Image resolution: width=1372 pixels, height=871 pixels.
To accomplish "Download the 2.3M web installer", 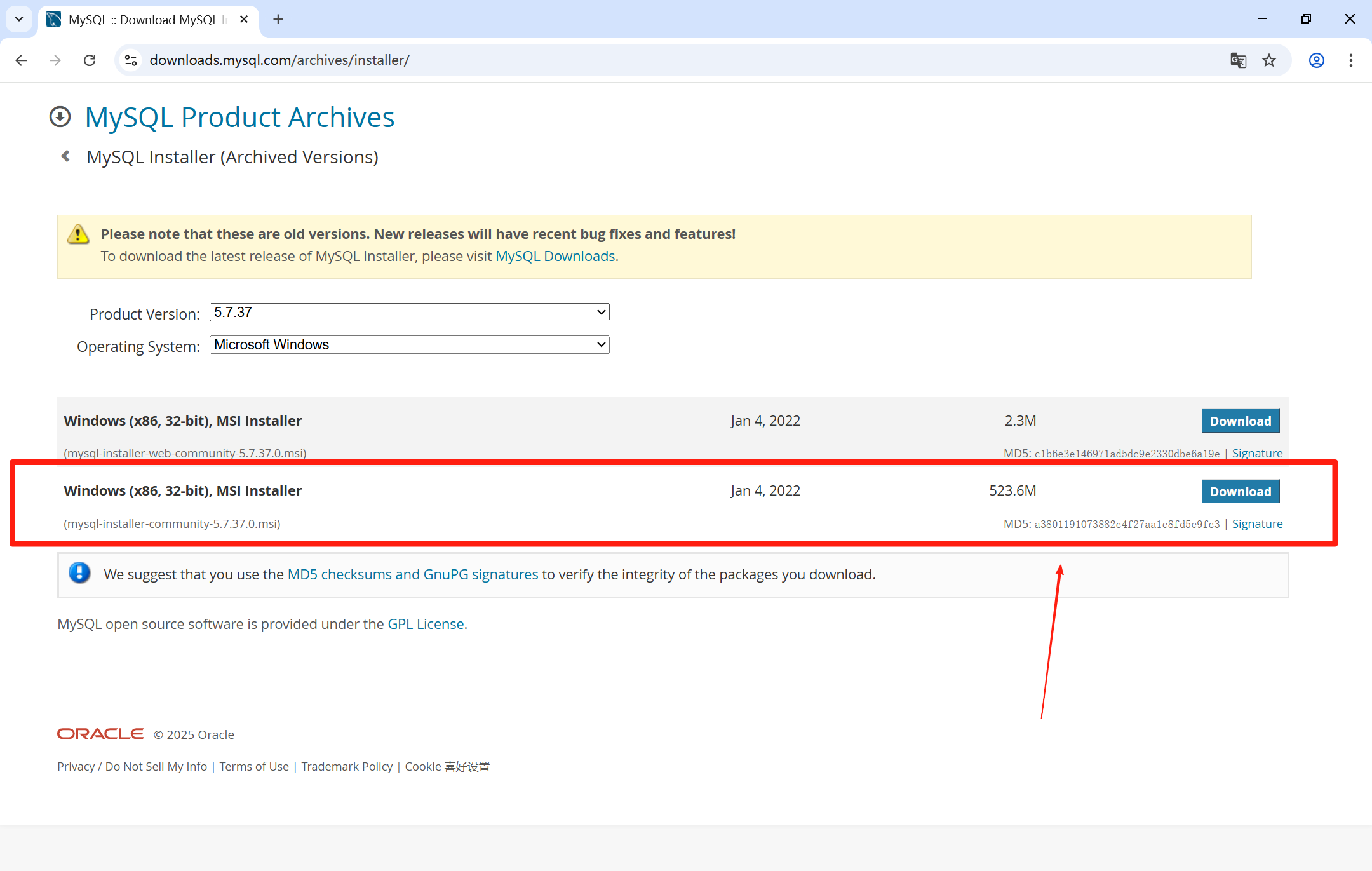I will (1241, 421).
